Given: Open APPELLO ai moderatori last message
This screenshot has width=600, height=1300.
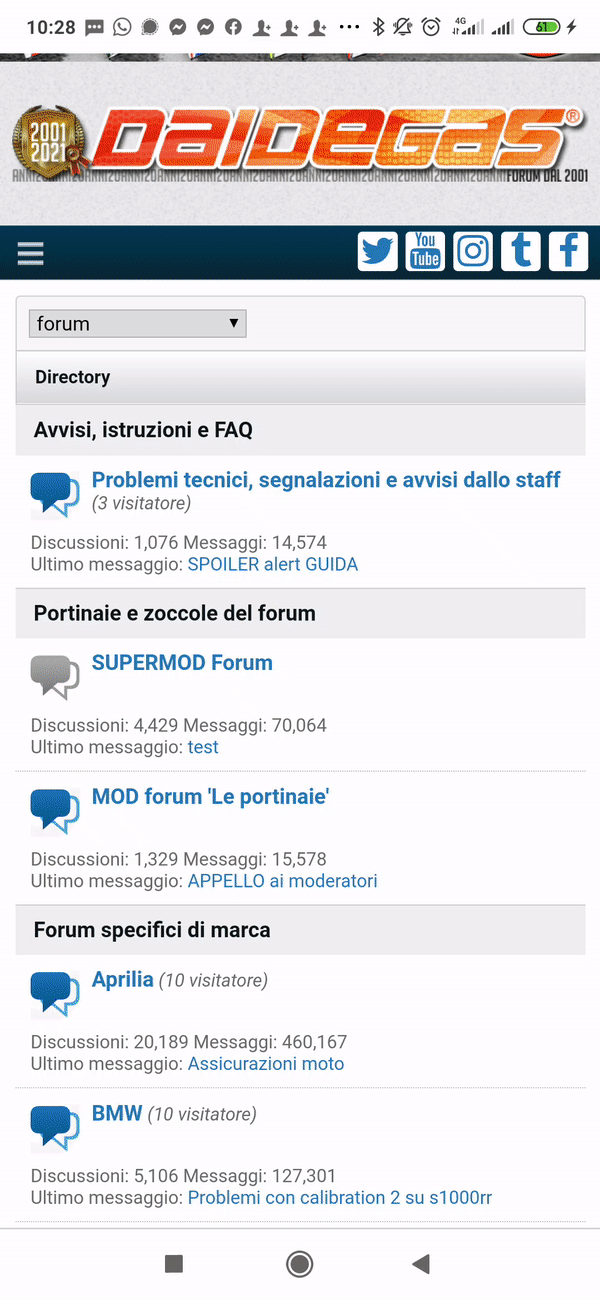Looking at the screenshot, I should click(x=283, y=881).
